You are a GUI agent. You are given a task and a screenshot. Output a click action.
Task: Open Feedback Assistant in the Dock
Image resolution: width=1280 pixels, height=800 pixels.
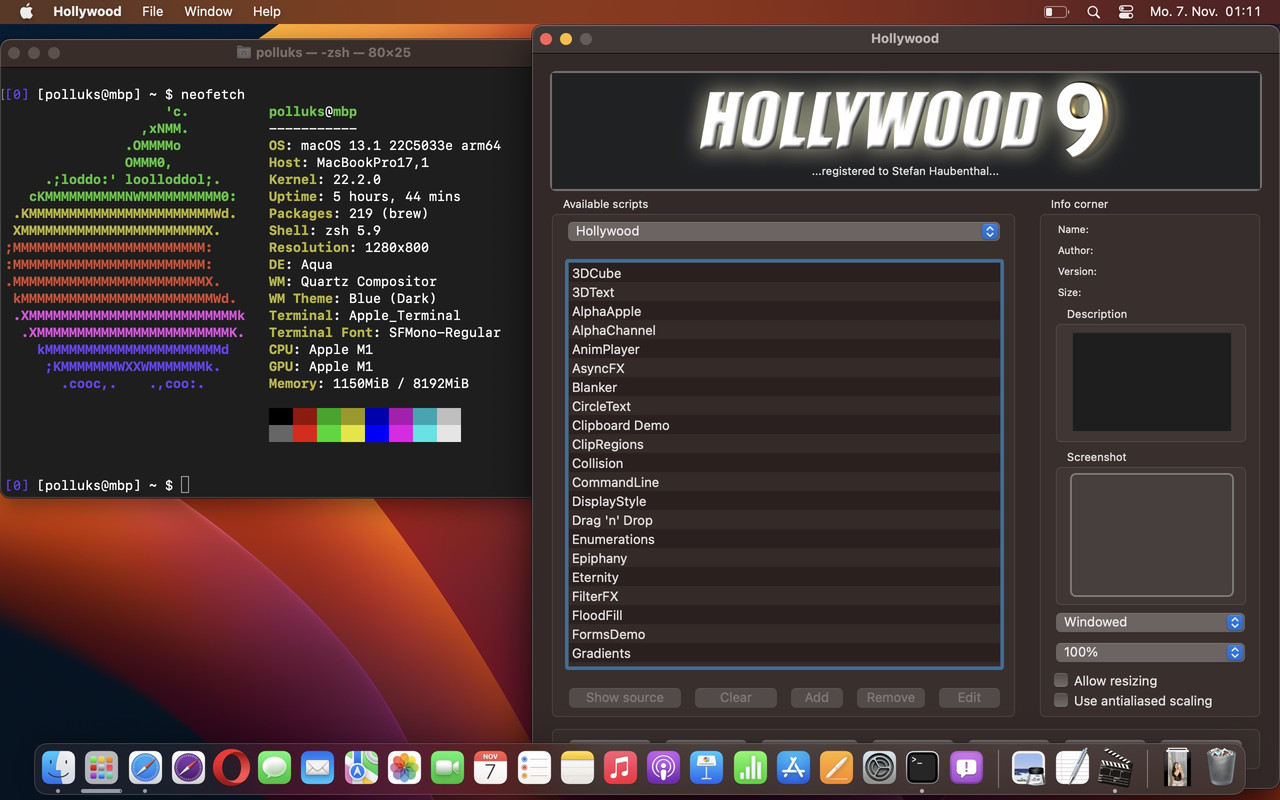[966, 768]
